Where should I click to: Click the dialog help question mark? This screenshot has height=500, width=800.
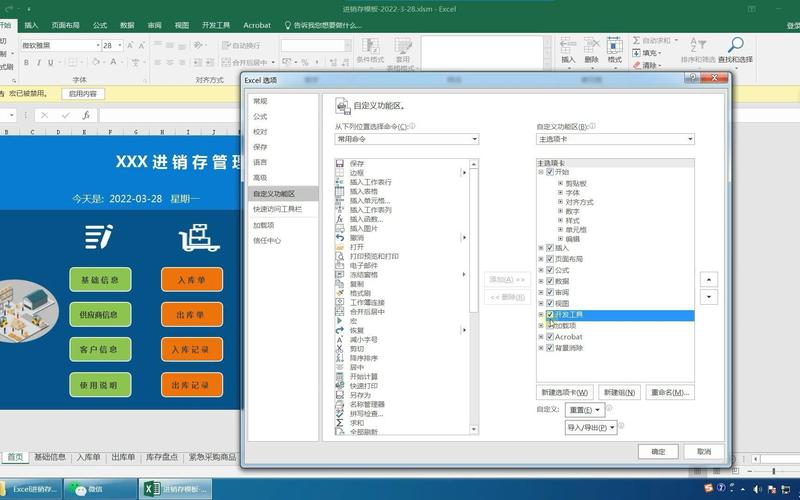(x=693, y=78)
